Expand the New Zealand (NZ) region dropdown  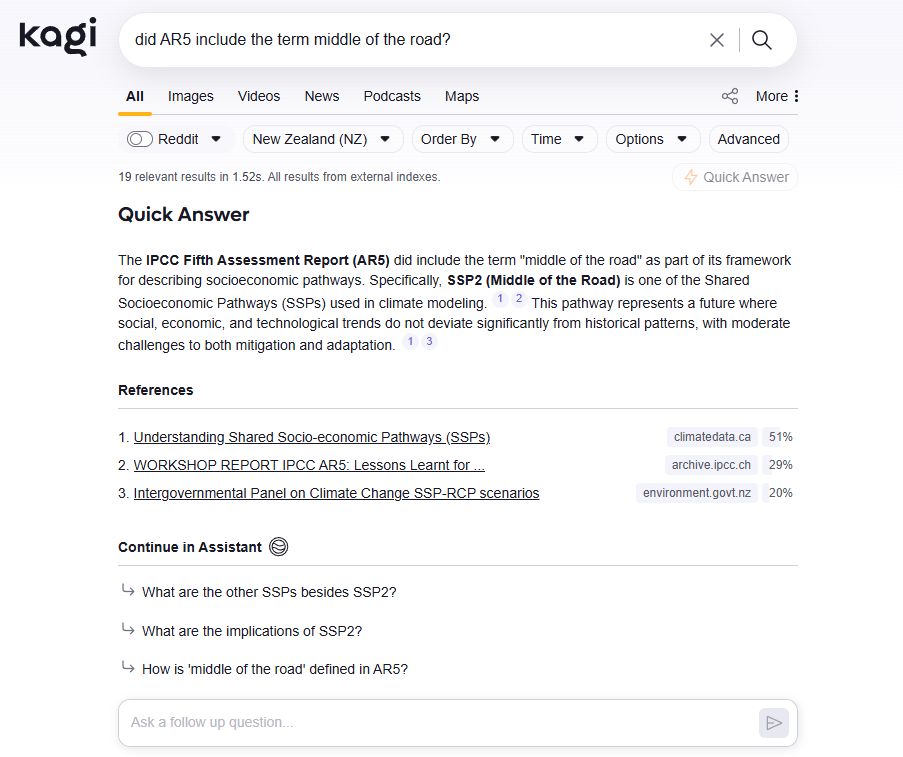(322, 139)
